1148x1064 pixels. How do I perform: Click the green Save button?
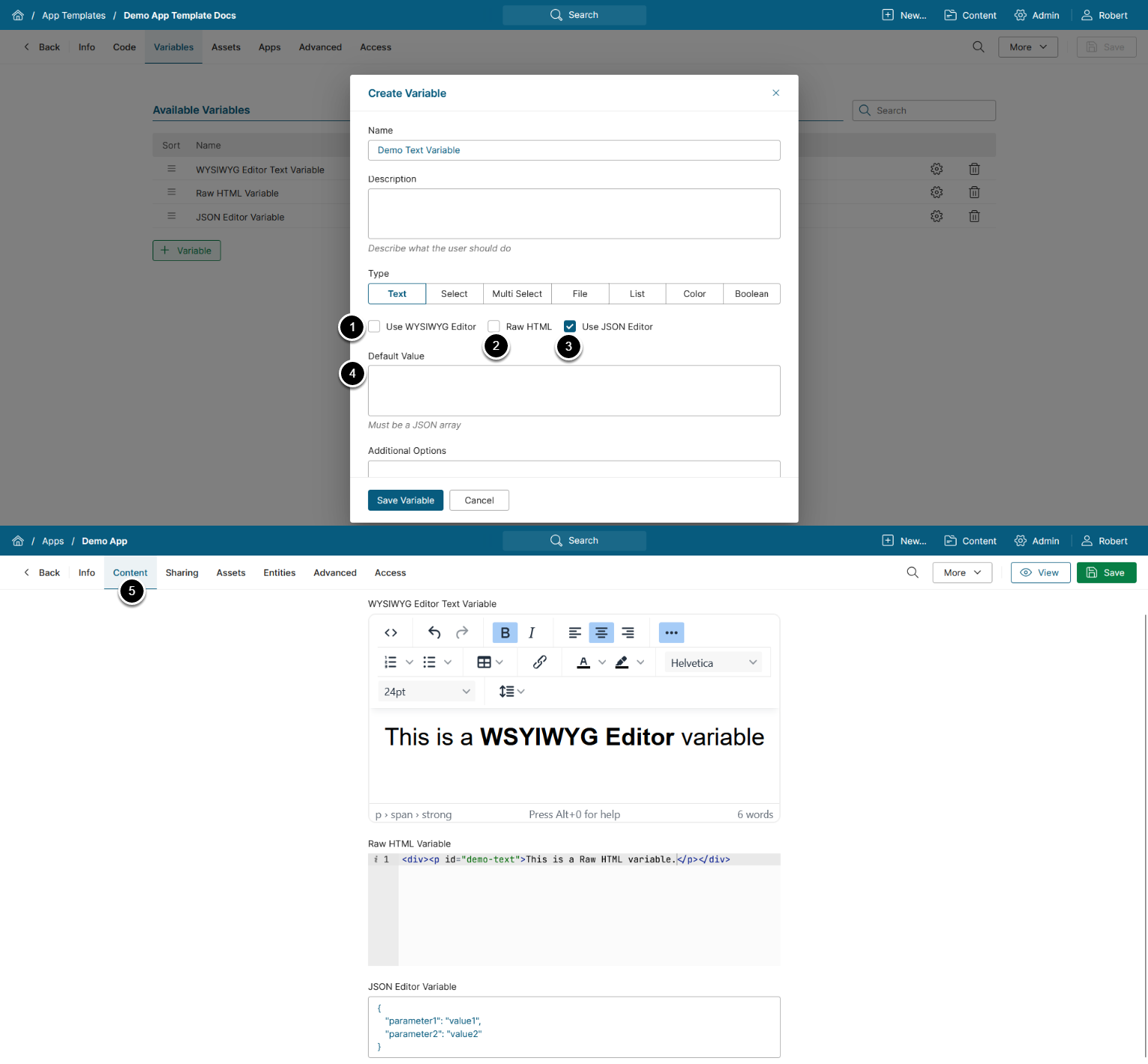pyautogui.click(x=1106, y=573)
